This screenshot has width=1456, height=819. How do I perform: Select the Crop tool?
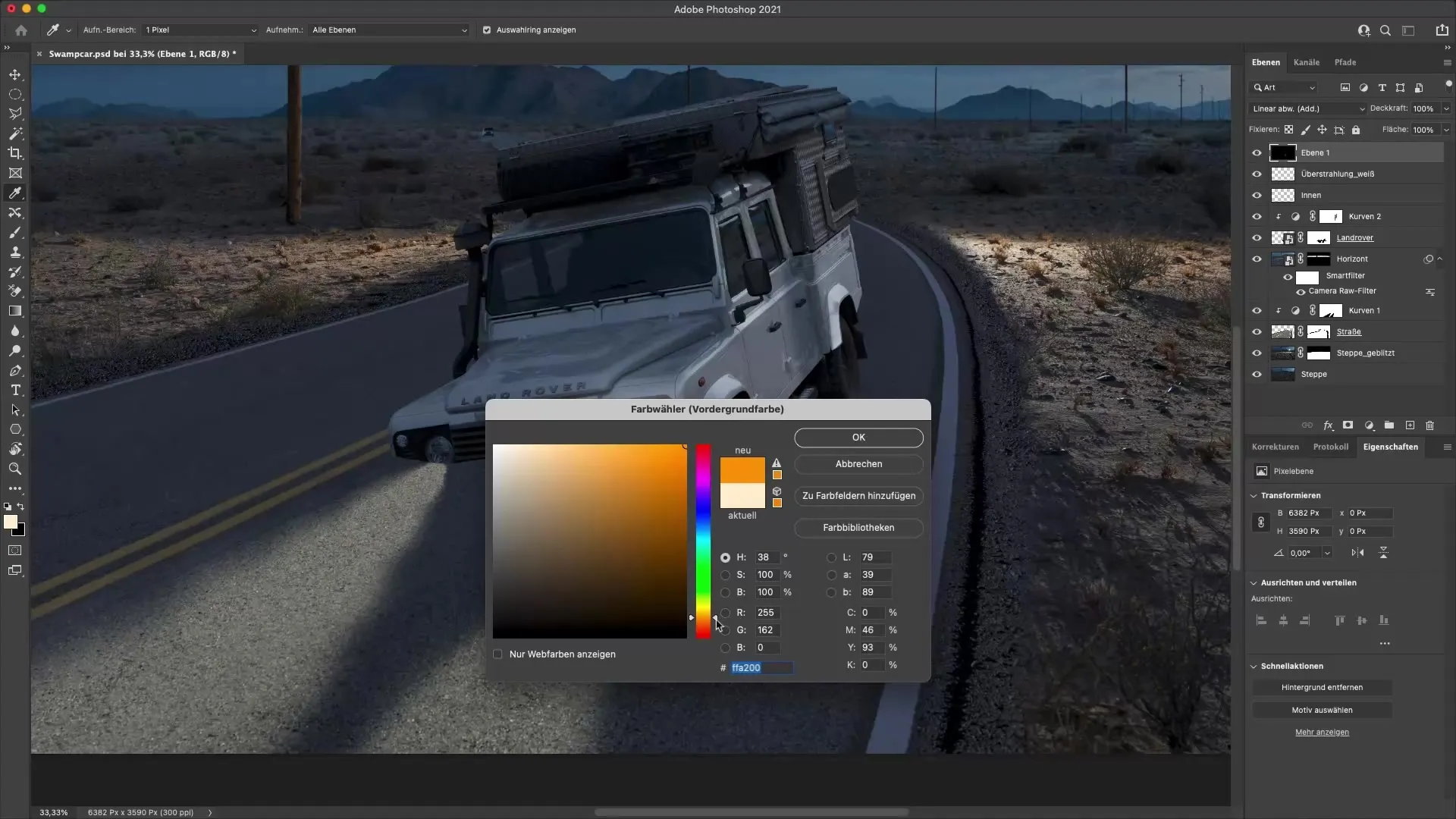(15, 153)
